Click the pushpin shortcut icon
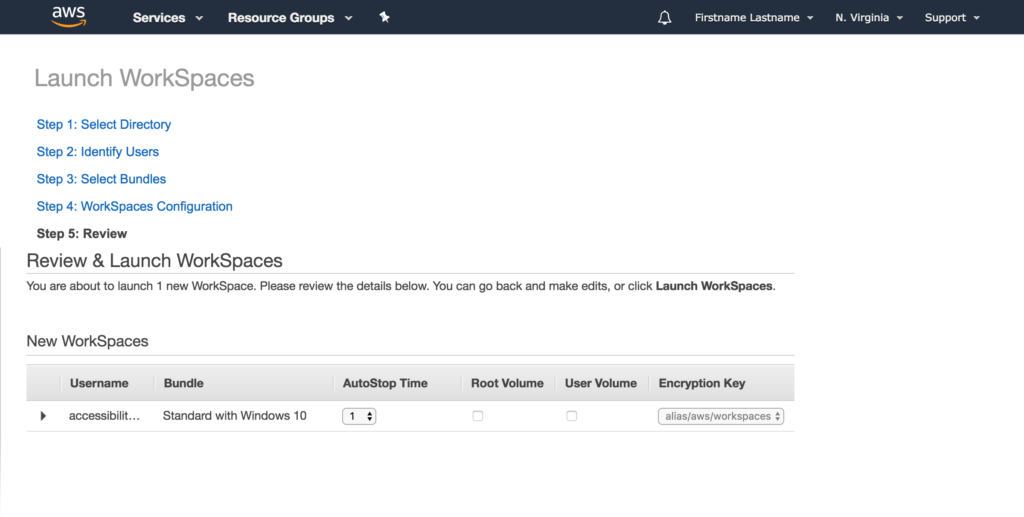Viewport: 1024px width, 517px height. 384,17
